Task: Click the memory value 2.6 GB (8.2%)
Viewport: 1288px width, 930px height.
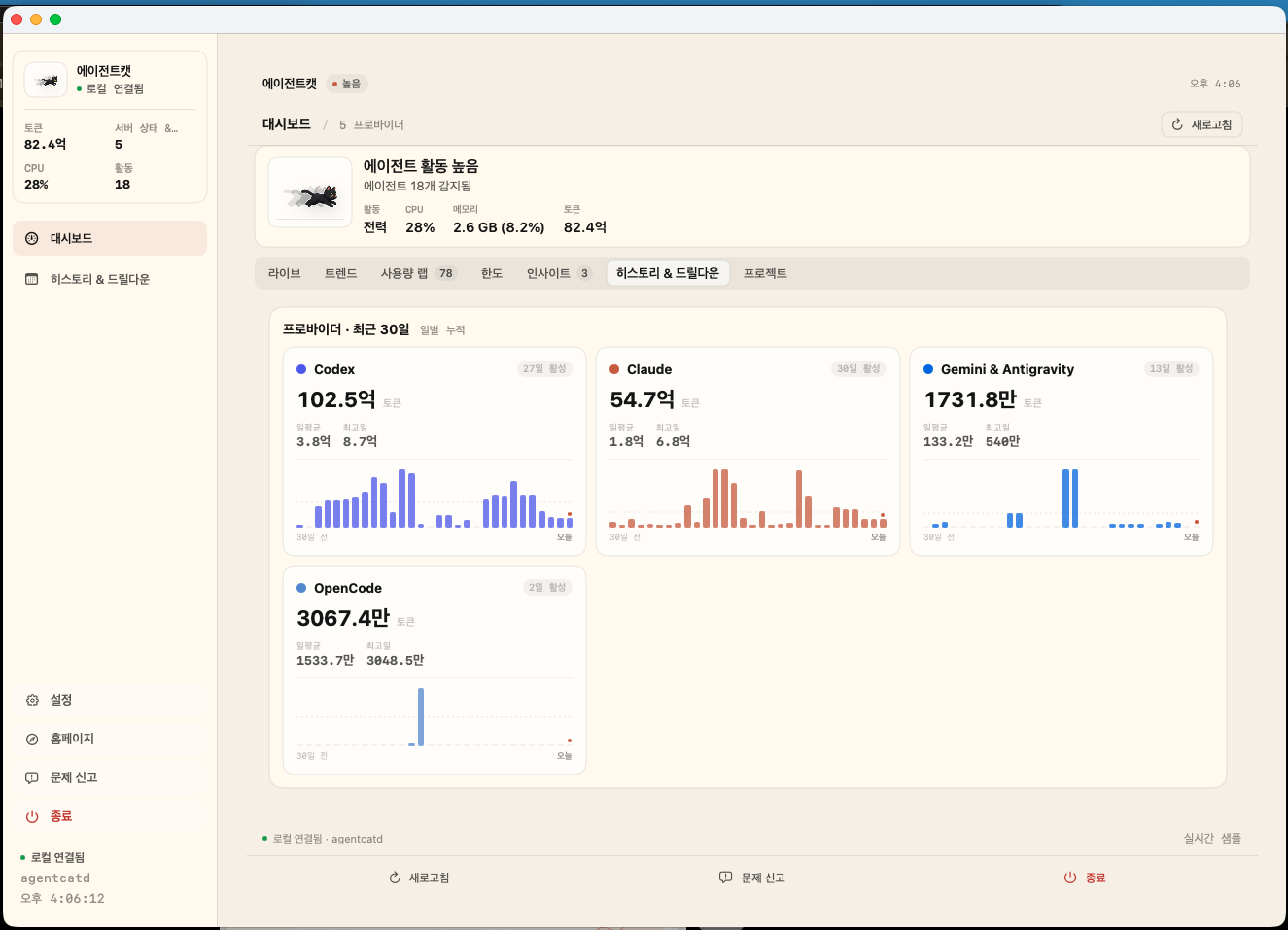Action: 499,227
